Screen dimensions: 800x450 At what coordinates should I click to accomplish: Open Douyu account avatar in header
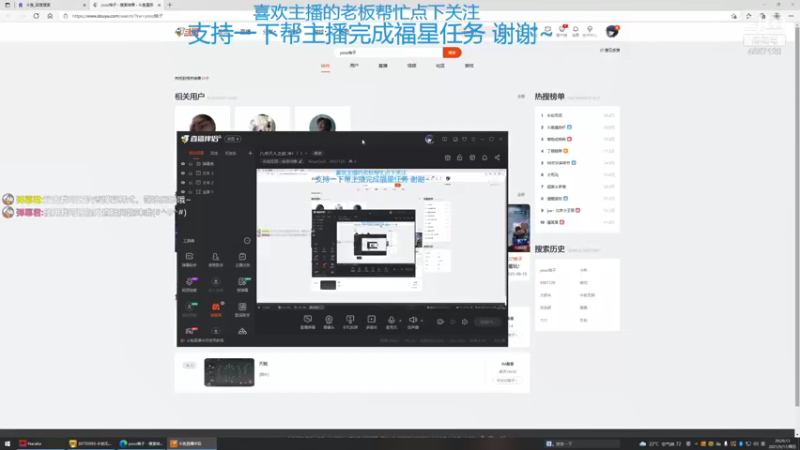(612, 31)
